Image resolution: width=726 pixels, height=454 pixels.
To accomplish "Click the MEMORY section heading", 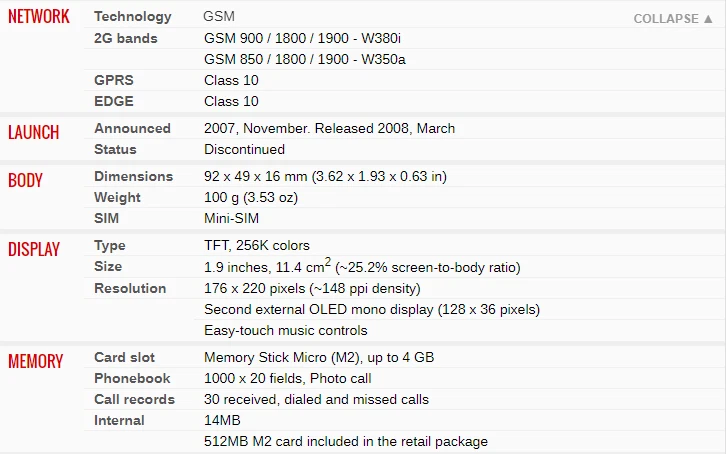I will coord(36,361).
